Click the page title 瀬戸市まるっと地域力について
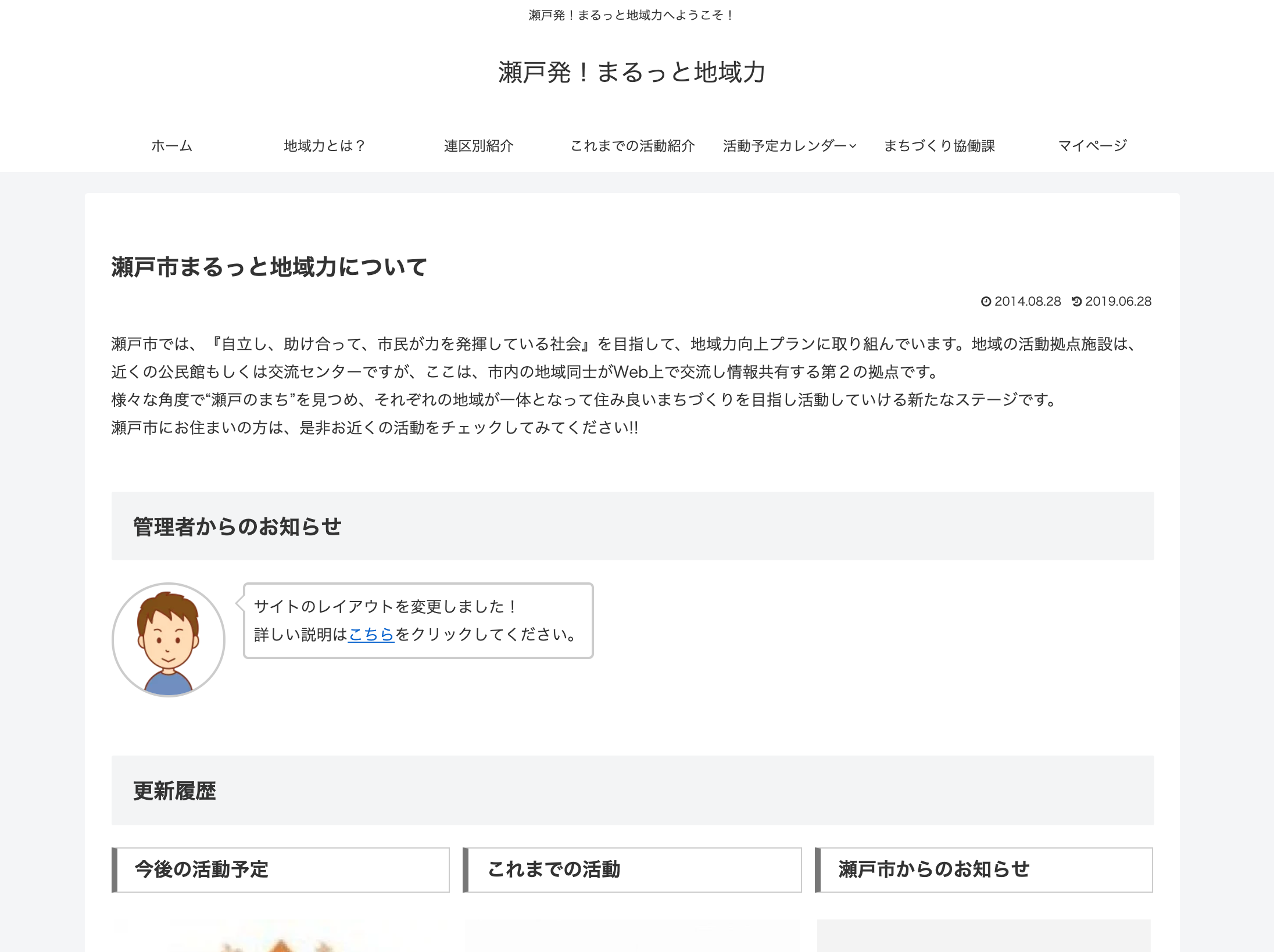The height and width of the screenshot is (952, 1274). click(x=269, y=267)
